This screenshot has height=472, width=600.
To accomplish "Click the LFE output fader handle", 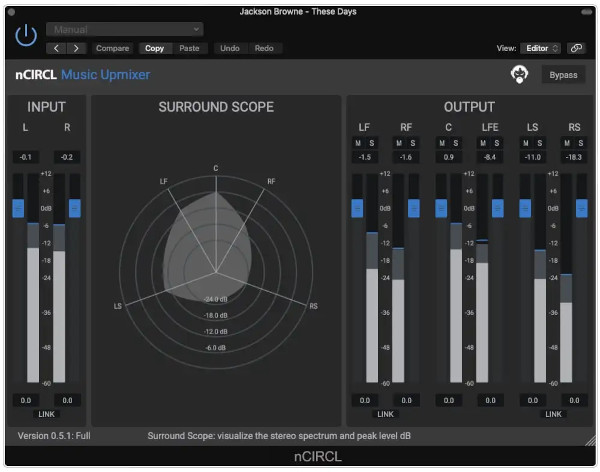I will click(497, 209).
